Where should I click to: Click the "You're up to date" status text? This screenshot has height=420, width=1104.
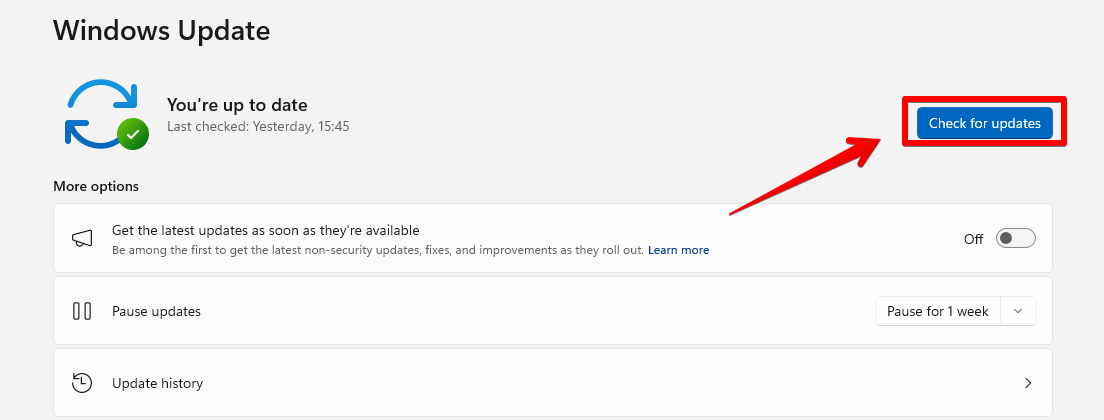(237, 105)
